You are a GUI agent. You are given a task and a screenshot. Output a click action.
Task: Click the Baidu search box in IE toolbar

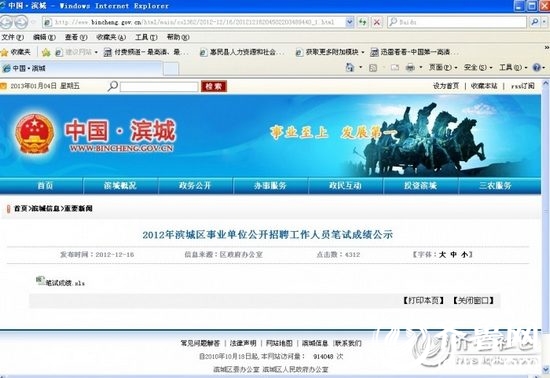click(457, 22)
